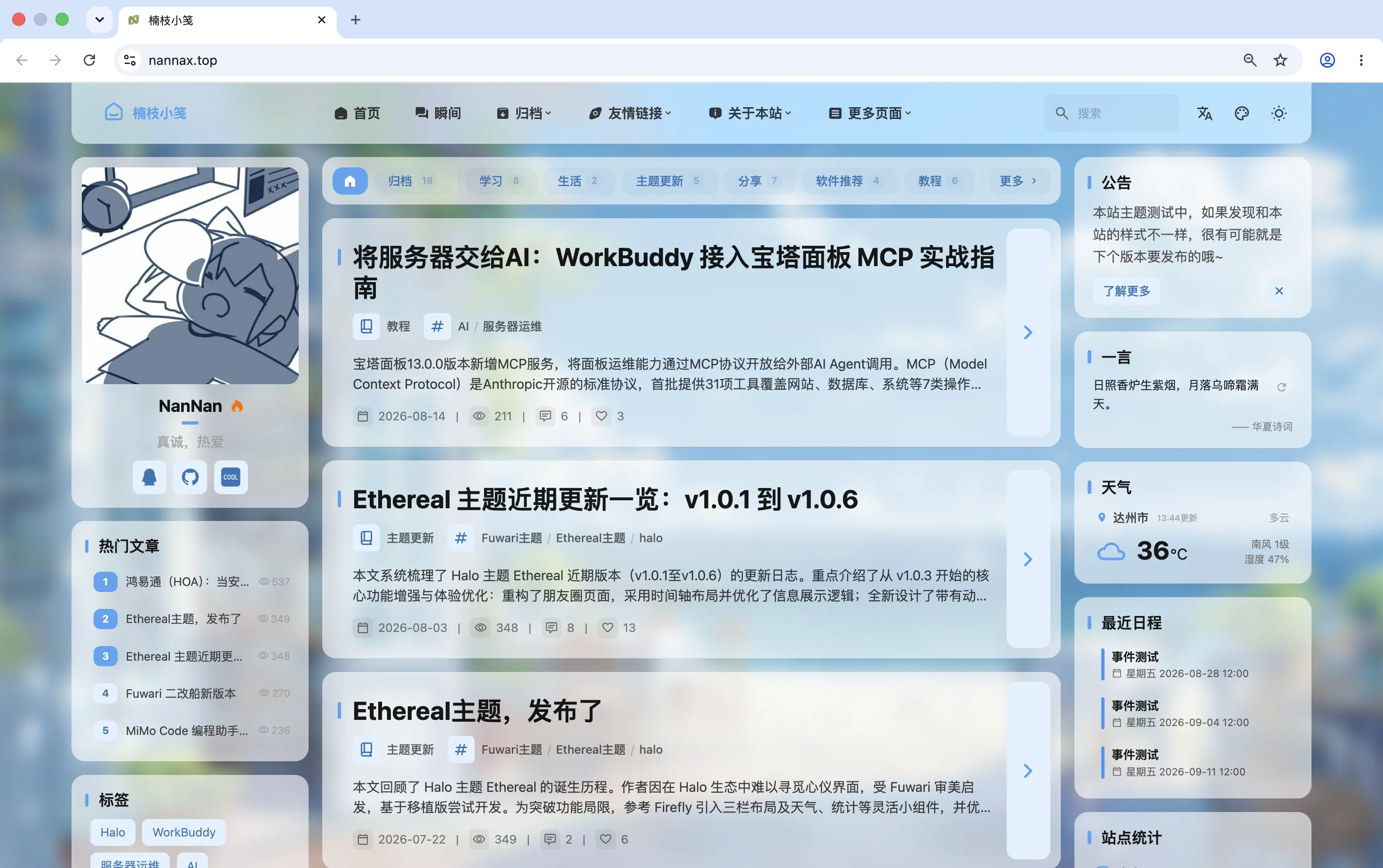
Task: Open a new browser tab
Action: (356, 20)
